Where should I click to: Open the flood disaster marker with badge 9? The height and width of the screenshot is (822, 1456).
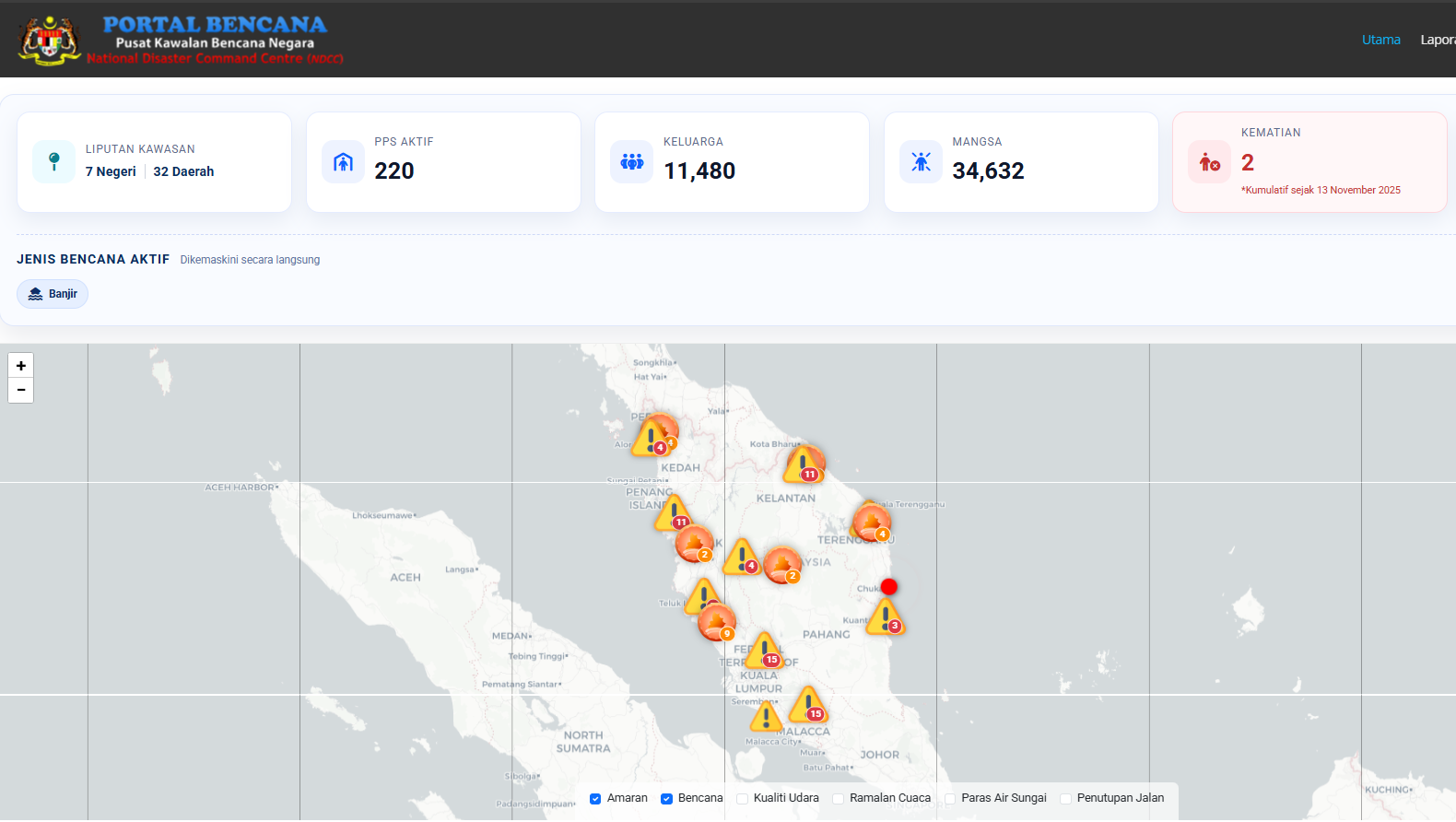coord(716,623)
